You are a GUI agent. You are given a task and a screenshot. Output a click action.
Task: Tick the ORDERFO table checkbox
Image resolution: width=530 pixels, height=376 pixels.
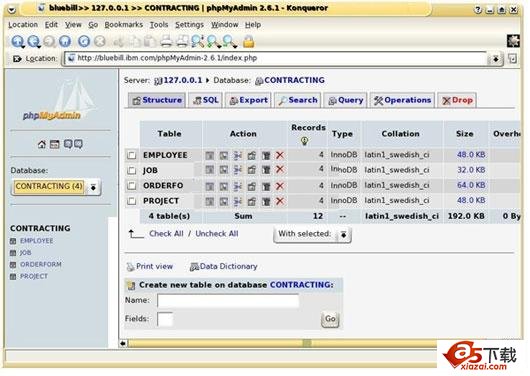131,186
